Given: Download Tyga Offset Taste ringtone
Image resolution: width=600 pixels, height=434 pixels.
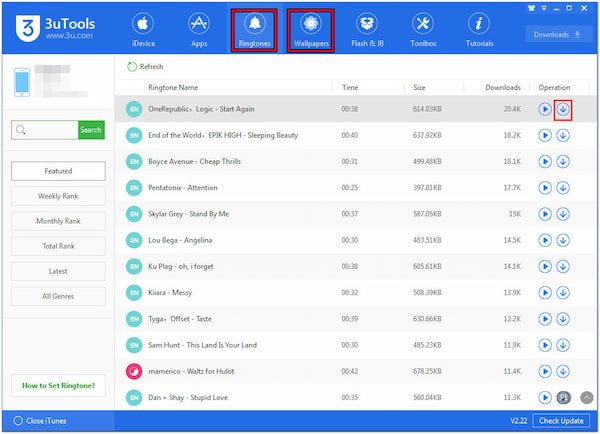Looking at the screenshot, I should [563, 319].
